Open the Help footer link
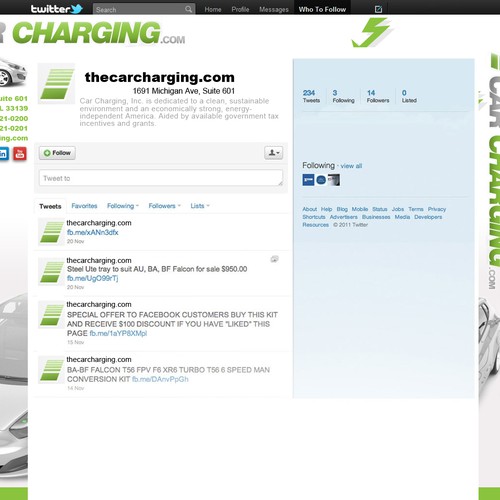The width and height of the screenshot is (500, 500). click(x=326, y=209)
